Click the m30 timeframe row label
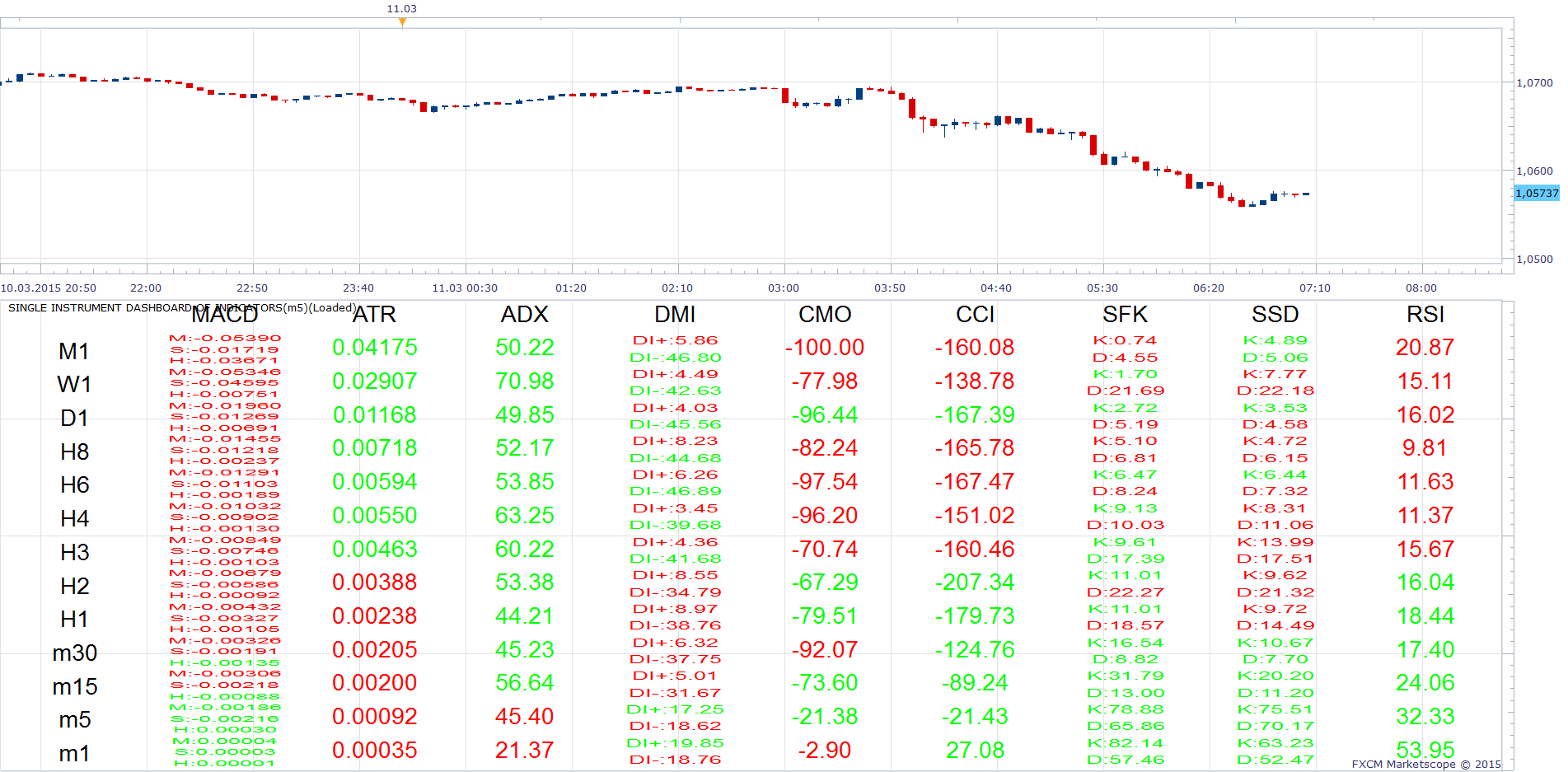This screenshot has width=1568, height=772. (74, 653)
